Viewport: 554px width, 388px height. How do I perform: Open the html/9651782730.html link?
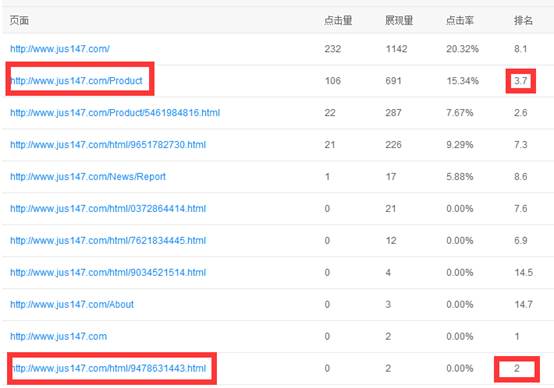pos(108,145)
